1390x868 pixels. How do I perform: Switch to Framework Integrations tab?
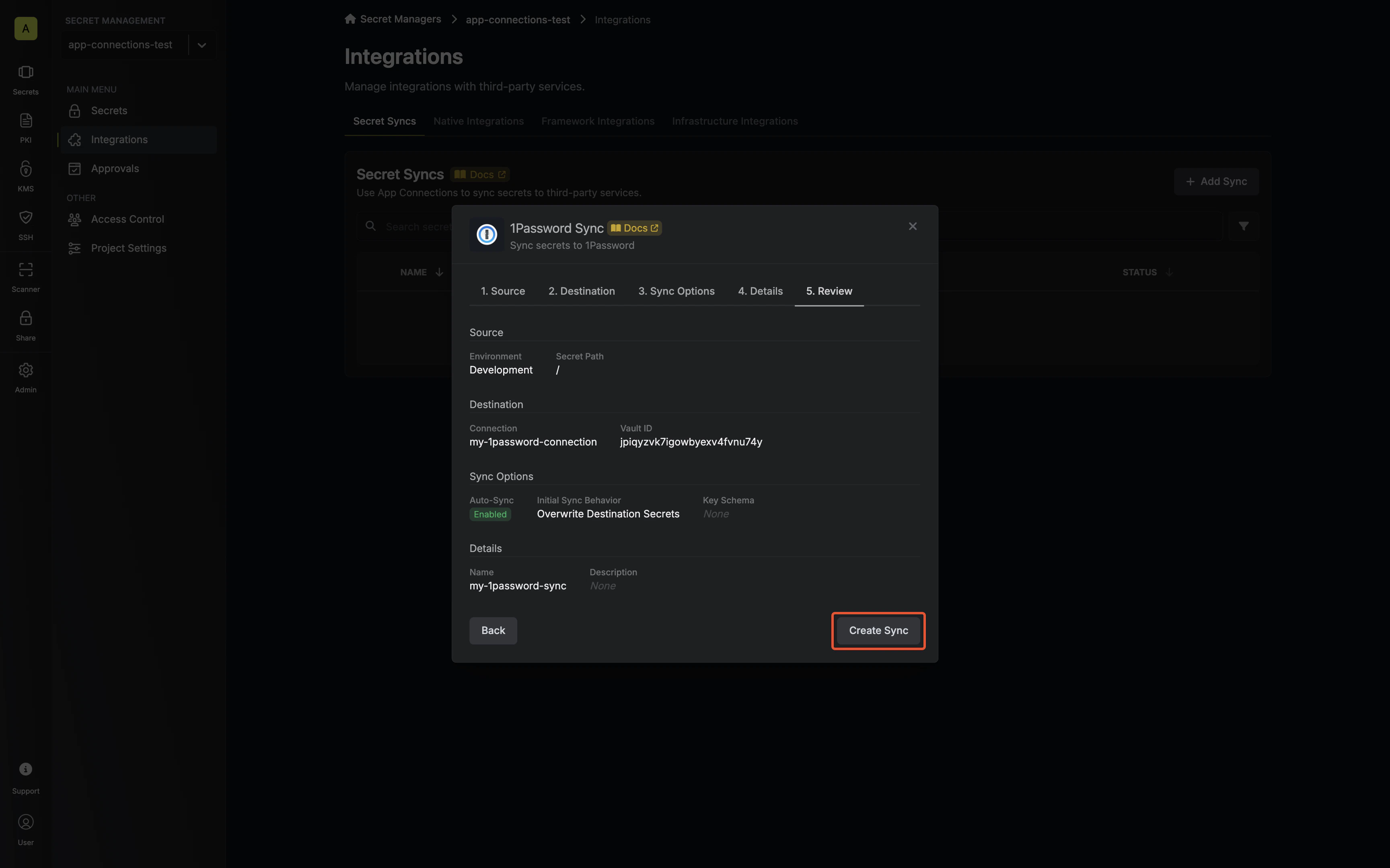tap(598, 121)
